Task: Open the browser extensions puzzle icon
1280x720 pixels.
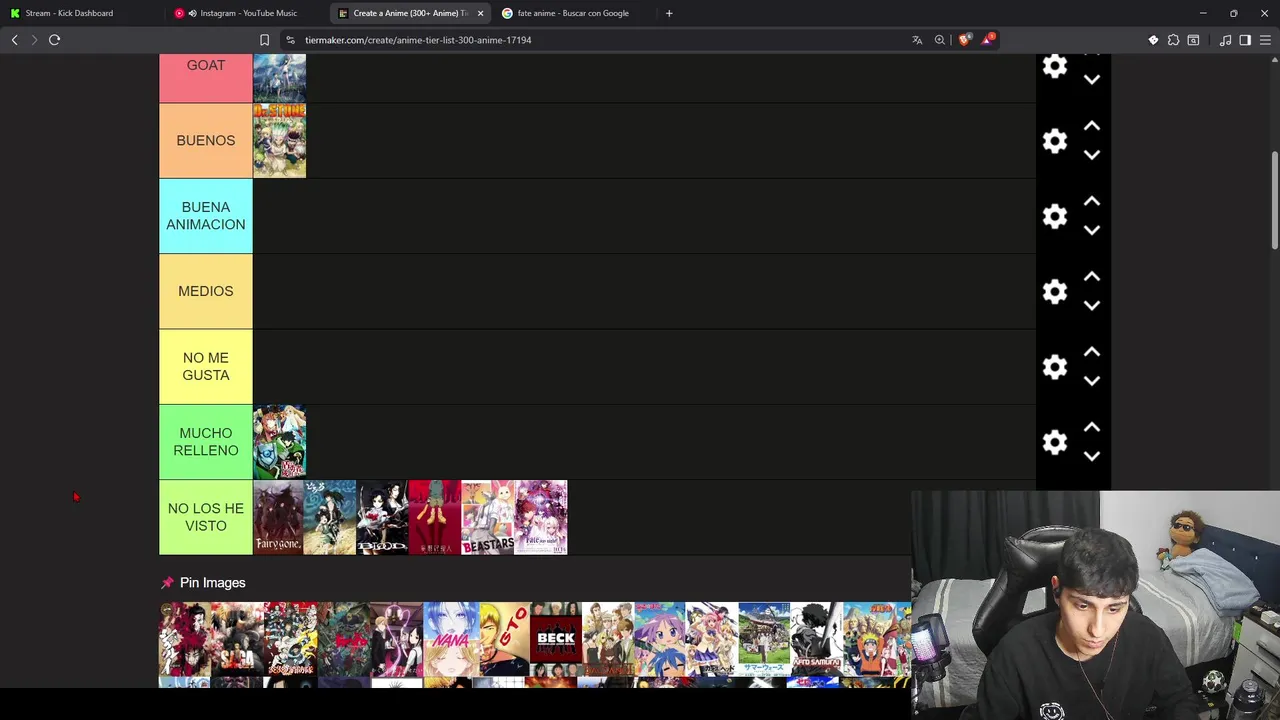Action: point(1173,40)
